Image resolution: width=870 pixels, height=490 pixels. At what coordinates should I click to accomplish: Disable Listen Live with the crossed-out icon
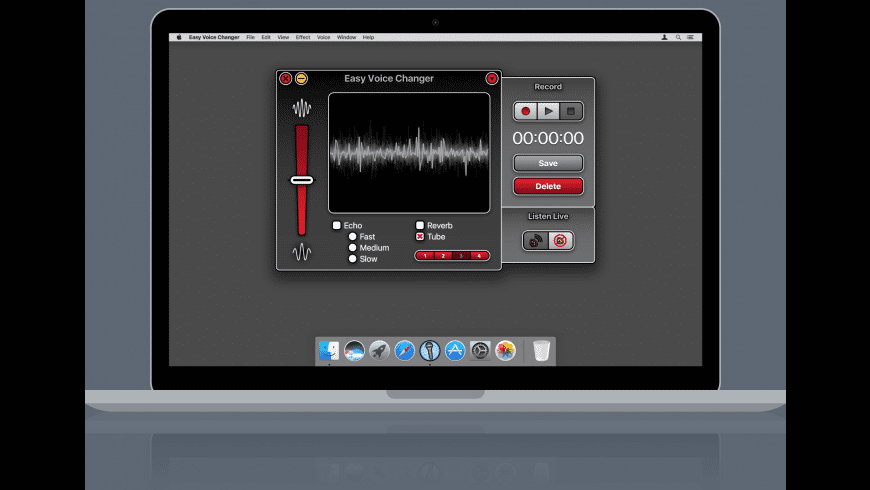coord(560,241)
